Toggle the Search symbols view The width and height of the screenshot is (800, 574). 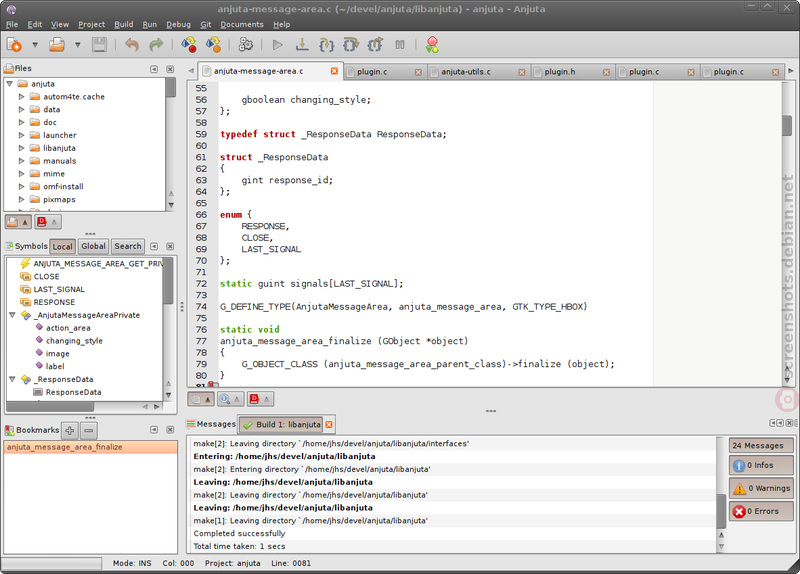[128, 246]
